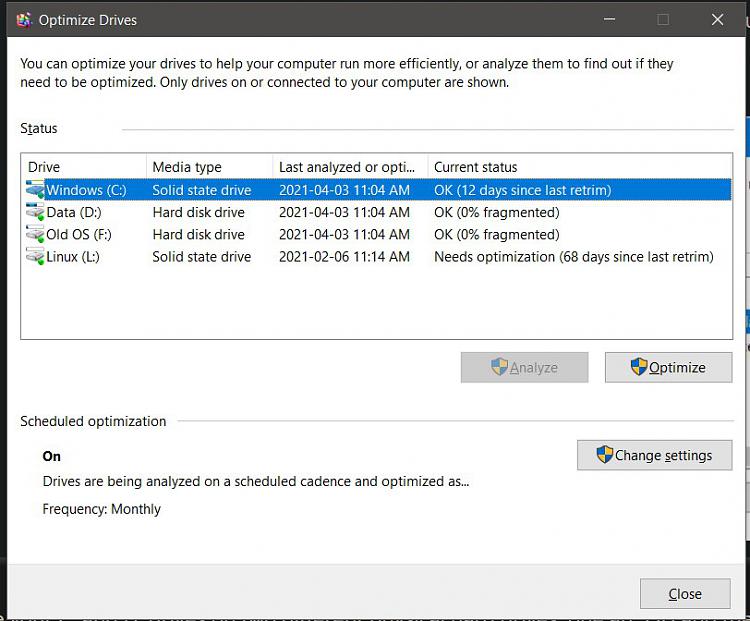The width and height of the screenshot is (750, 621).
Task: Minimize the Optimize Drives window
Action: point(609,20)
